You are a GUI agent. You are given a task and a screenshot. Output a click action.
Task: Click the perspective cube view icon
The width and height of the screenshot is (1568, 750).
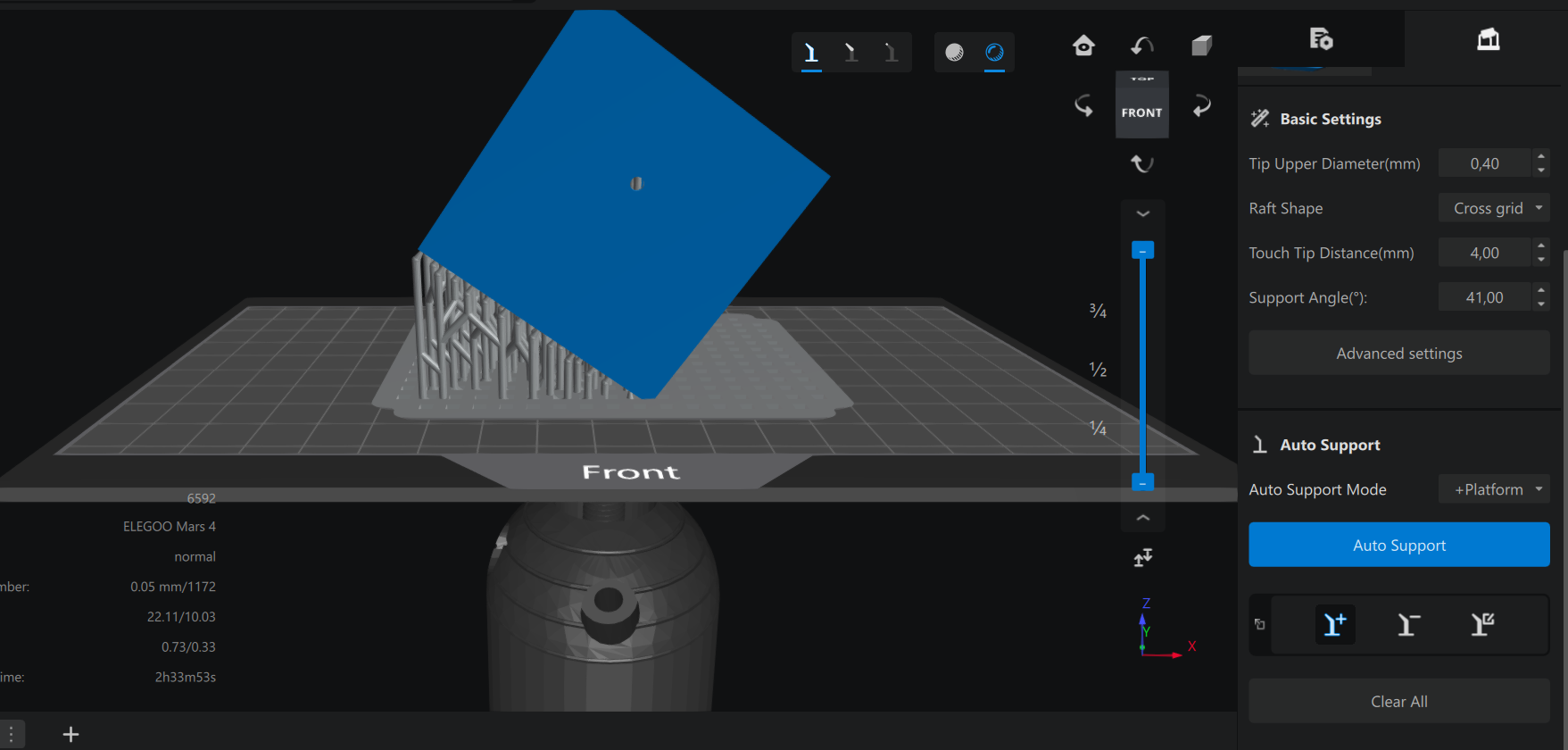[x=1201, y=46]
